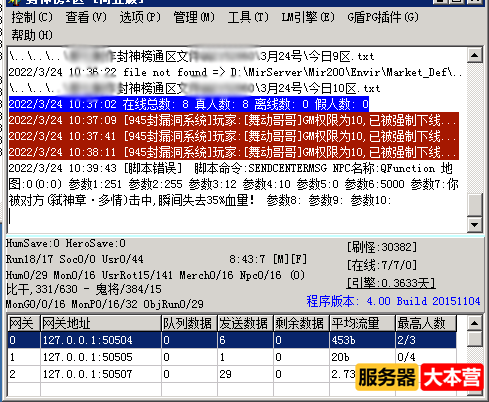Click the 今日10区.txt path line
489x402 pixels.
point(194,88)
